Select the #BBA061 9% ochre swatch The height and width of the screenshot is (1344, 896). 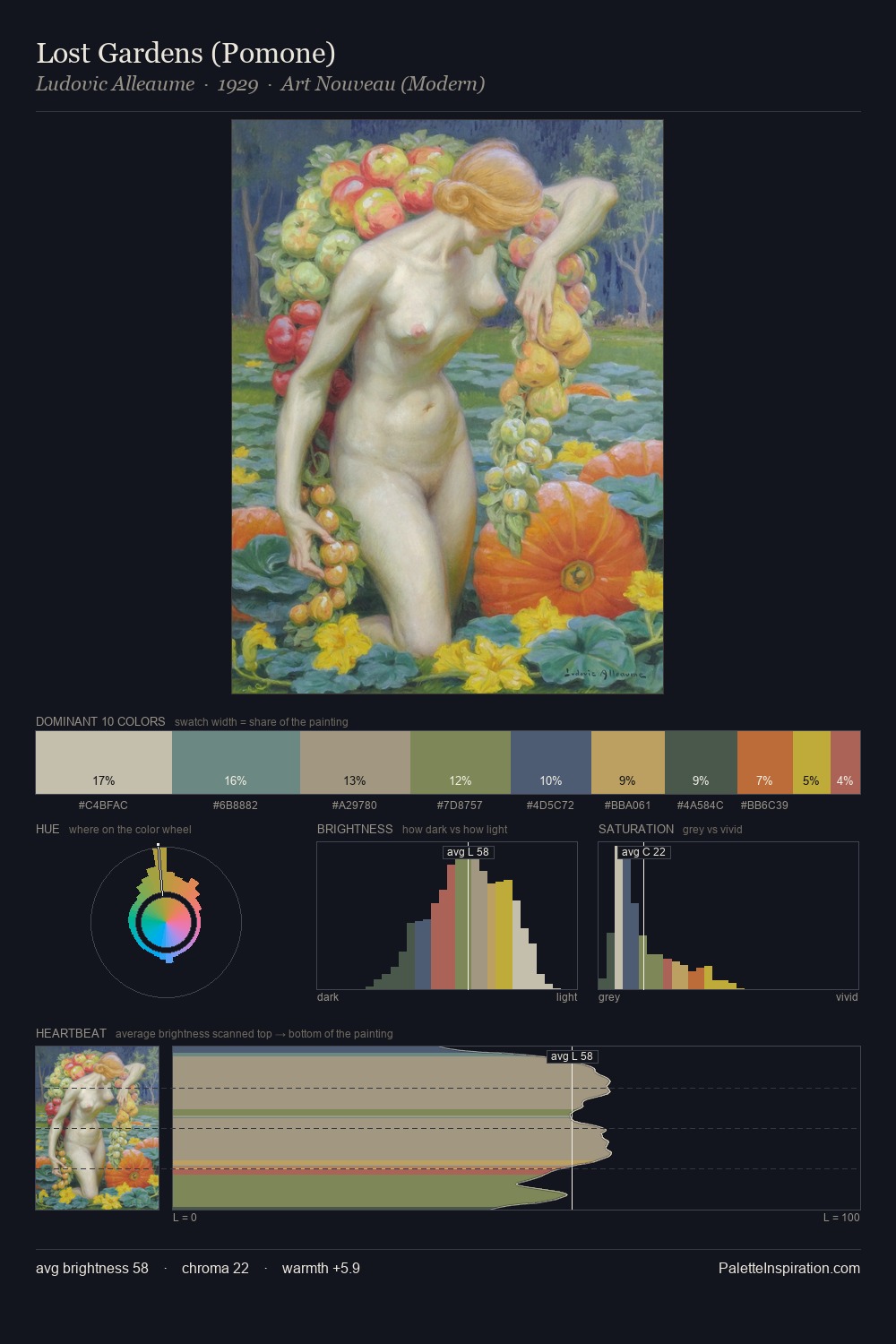pyautogui.click(x=628, y=762)
